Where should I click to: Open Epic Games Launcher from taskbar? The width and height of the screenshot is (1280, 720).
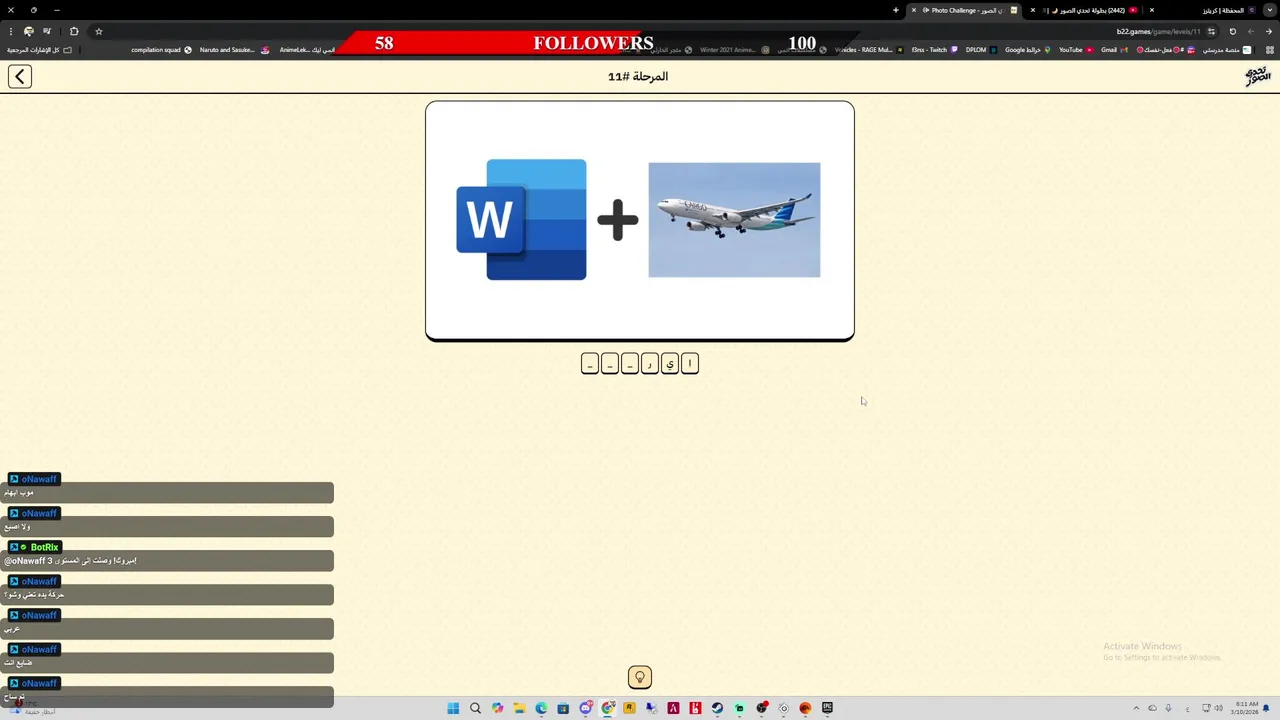pyautogui.click(x=827, y=708)
